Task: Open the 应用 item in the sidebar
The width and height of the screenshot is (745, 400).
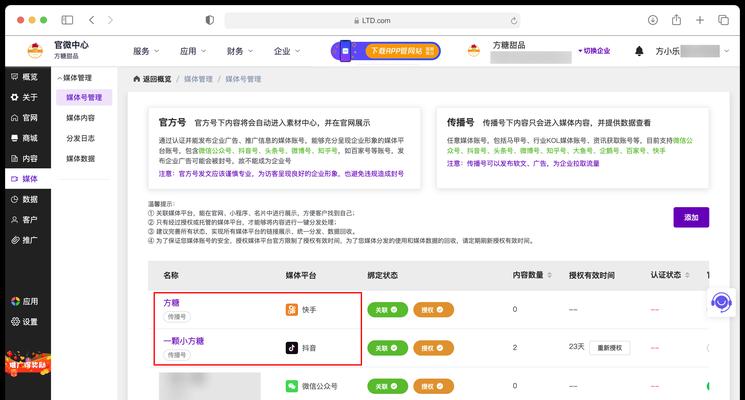Action: pyautogui.click(x=24, y=302)
